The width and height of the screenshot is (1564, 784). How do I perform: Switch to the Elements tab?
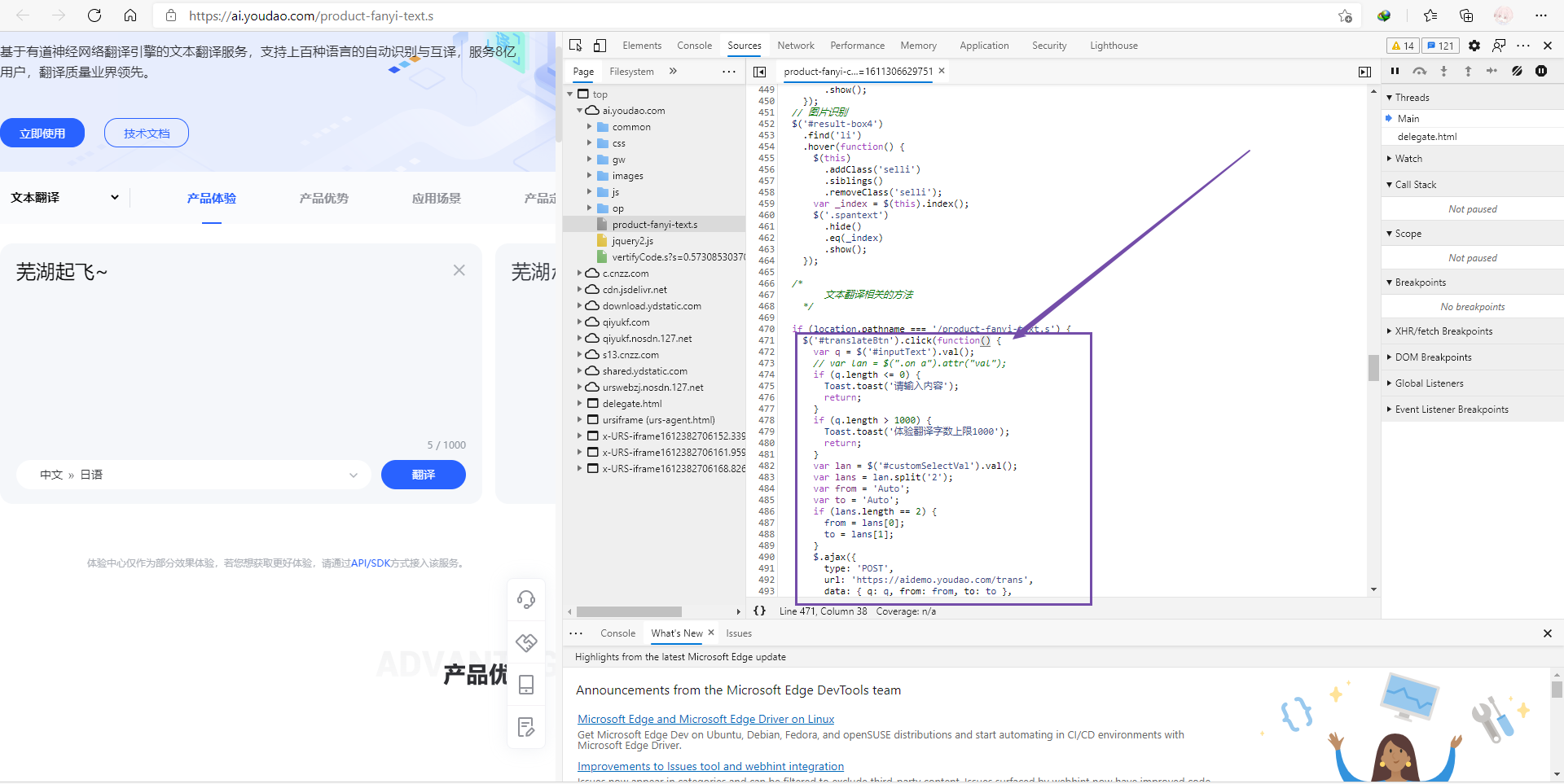(x=642, y=46)
